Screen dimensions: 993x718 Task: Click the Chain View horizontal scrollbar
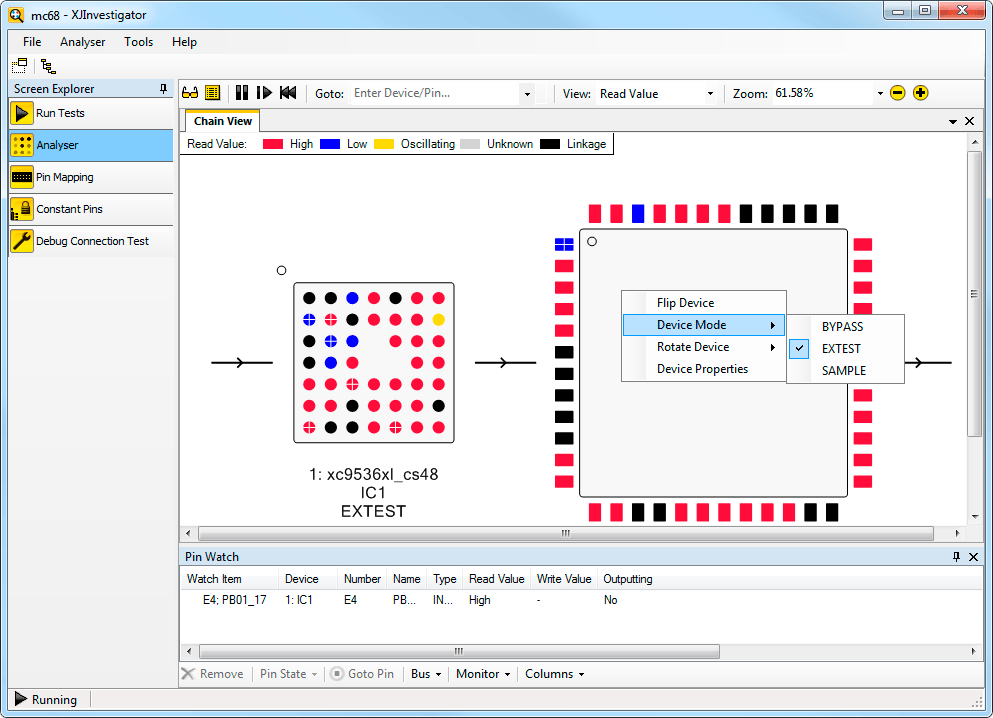point(566,533)
